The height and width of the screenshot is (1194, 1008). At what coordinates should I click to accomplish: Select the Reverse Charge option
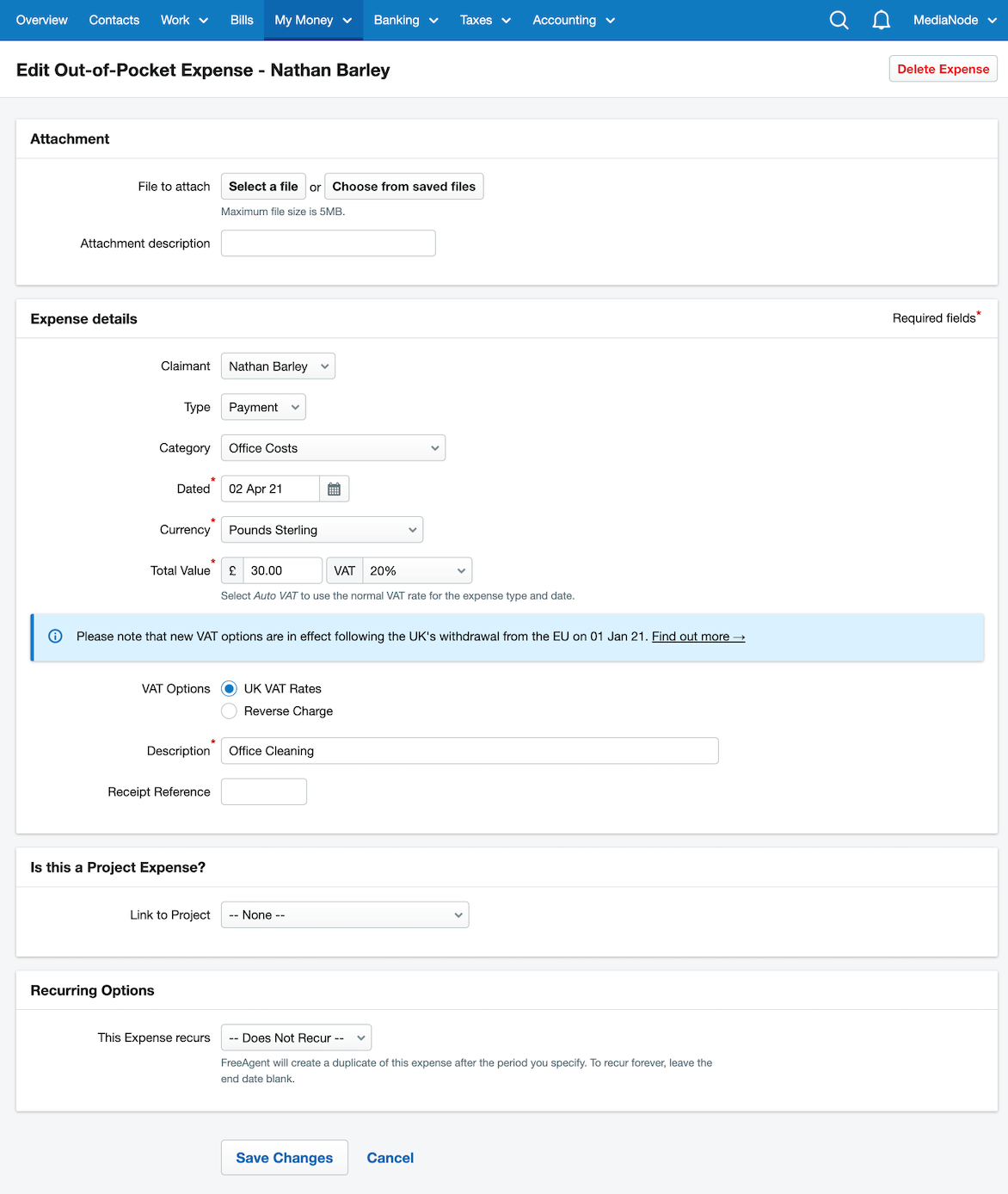click(229, 711)
